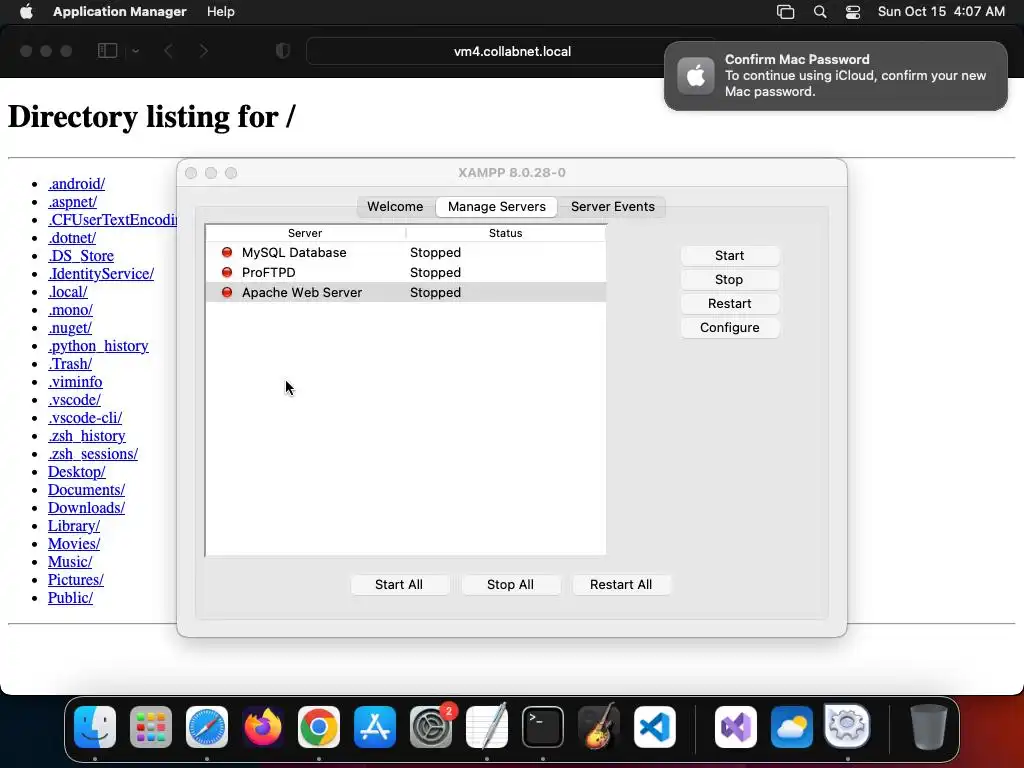Select the Apache Web Server row
The height and width of the screenshot is (768, 1024).
[x=406, y=293]
